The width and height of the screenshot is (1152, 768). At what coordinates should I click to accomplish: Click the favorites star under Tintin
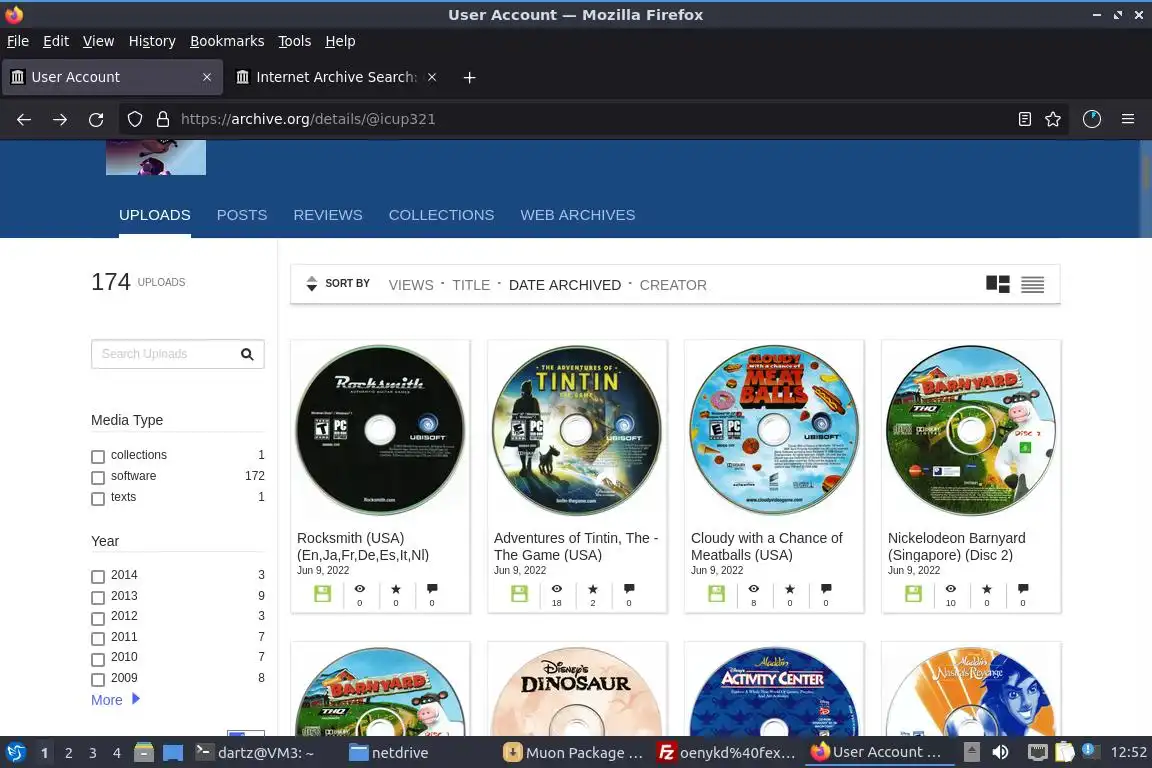(593, 589)
